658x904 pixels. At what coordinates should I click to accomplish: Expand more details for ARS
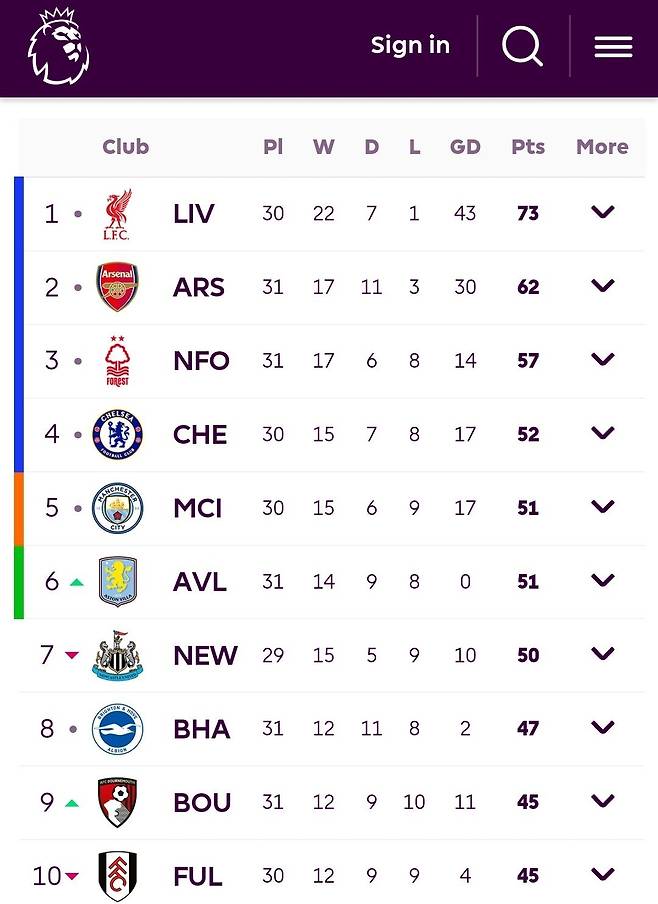click(x=602, y=286)
